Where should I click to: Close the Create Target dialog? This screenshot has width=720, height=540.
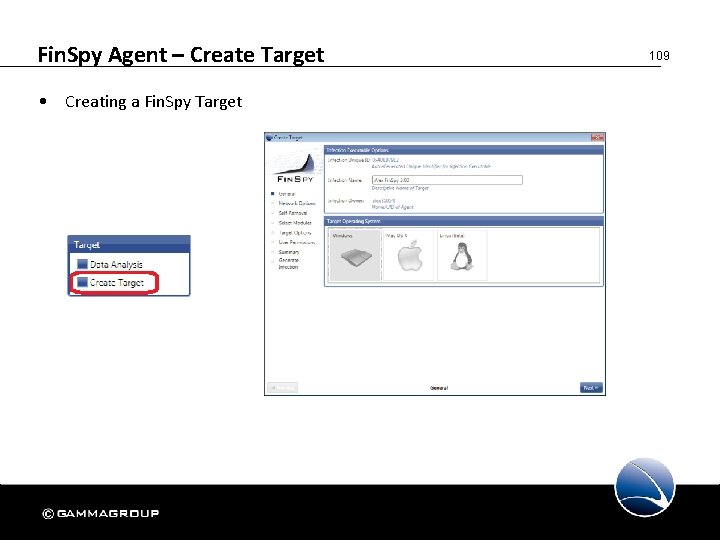tap(597, 137)
